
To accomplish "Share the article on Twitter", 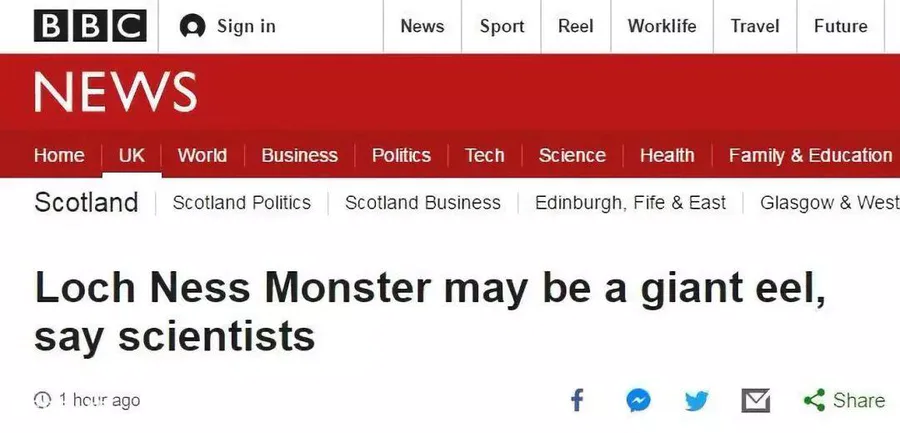I will click(x=697, y=400).
